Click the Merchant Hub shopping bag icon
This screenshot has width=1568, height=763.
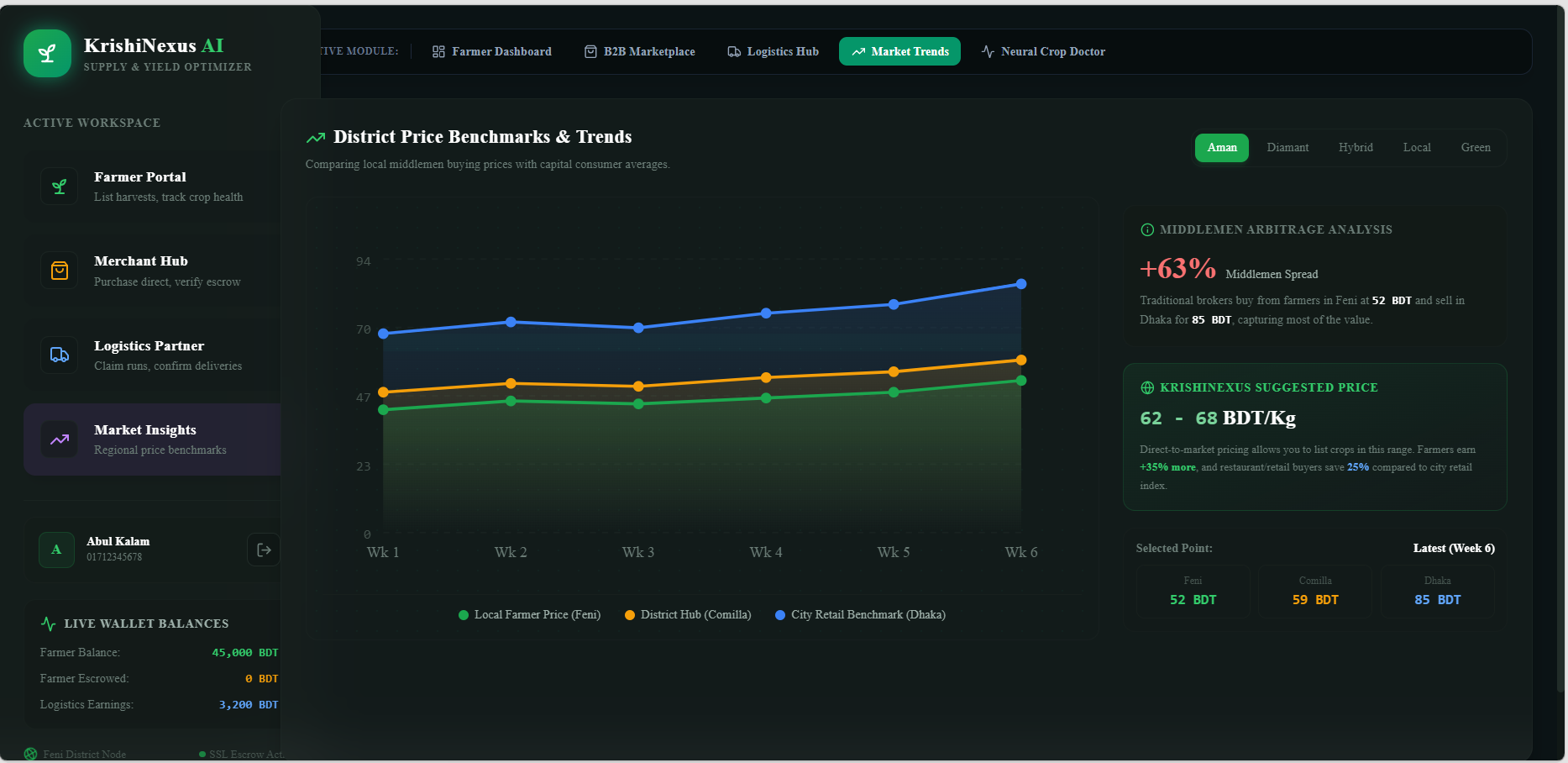pyautogui.click(x=60, y=271)
